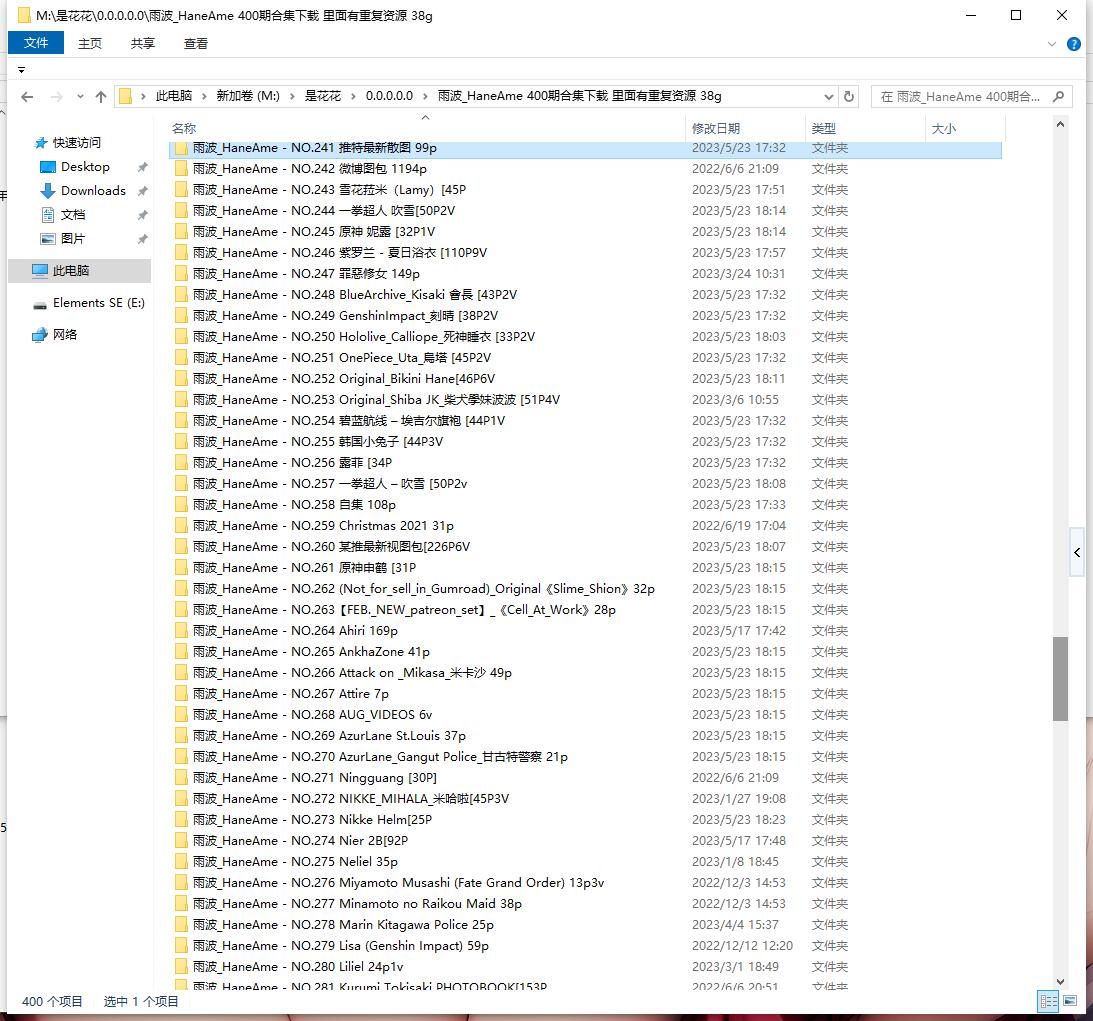Open 文档 in the navigation pane

click(x=73, y=215)
